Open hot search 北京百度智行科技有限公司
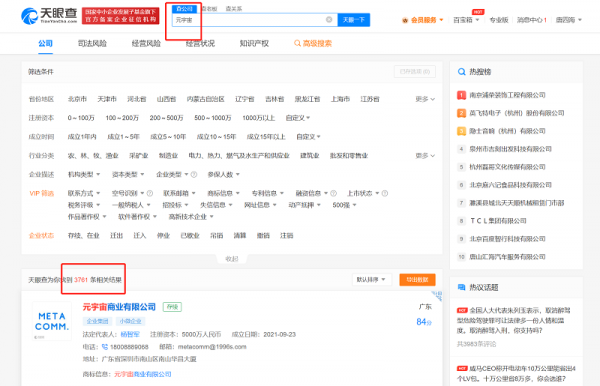 coord(507,239)
